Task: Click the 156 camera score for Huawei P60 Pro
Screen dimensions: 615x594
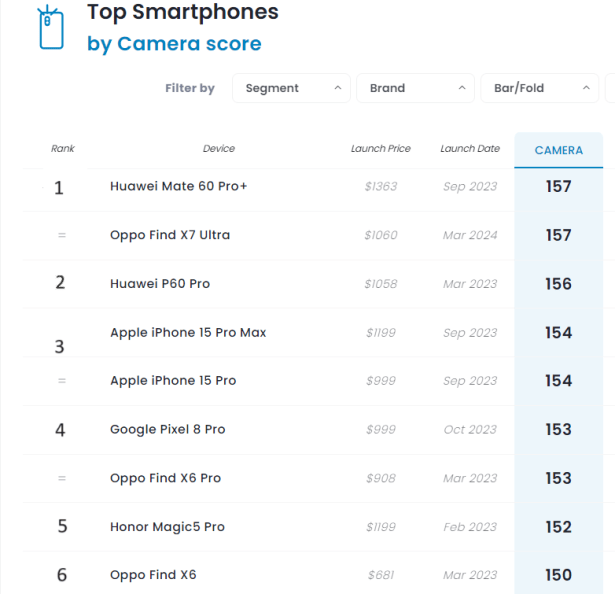Action: coord(558,284)
